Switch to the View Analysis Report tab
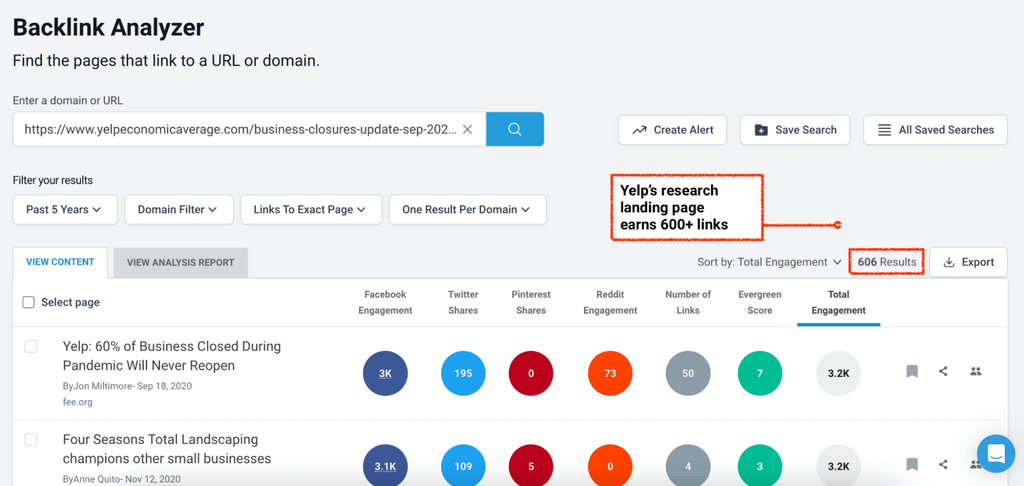Screen dimensions: 1024x486 coord(180,263)
